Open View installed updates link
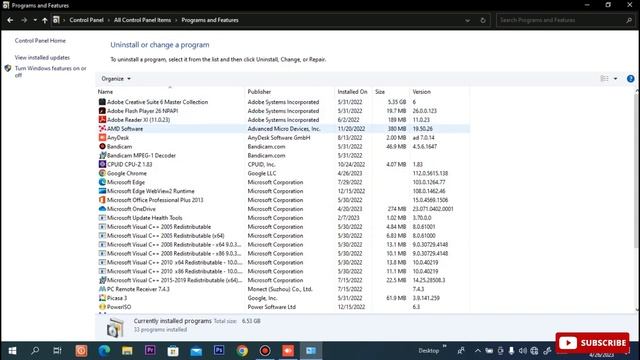The width and height of the screenshot is (640, 360). click(x=42, y=58)
